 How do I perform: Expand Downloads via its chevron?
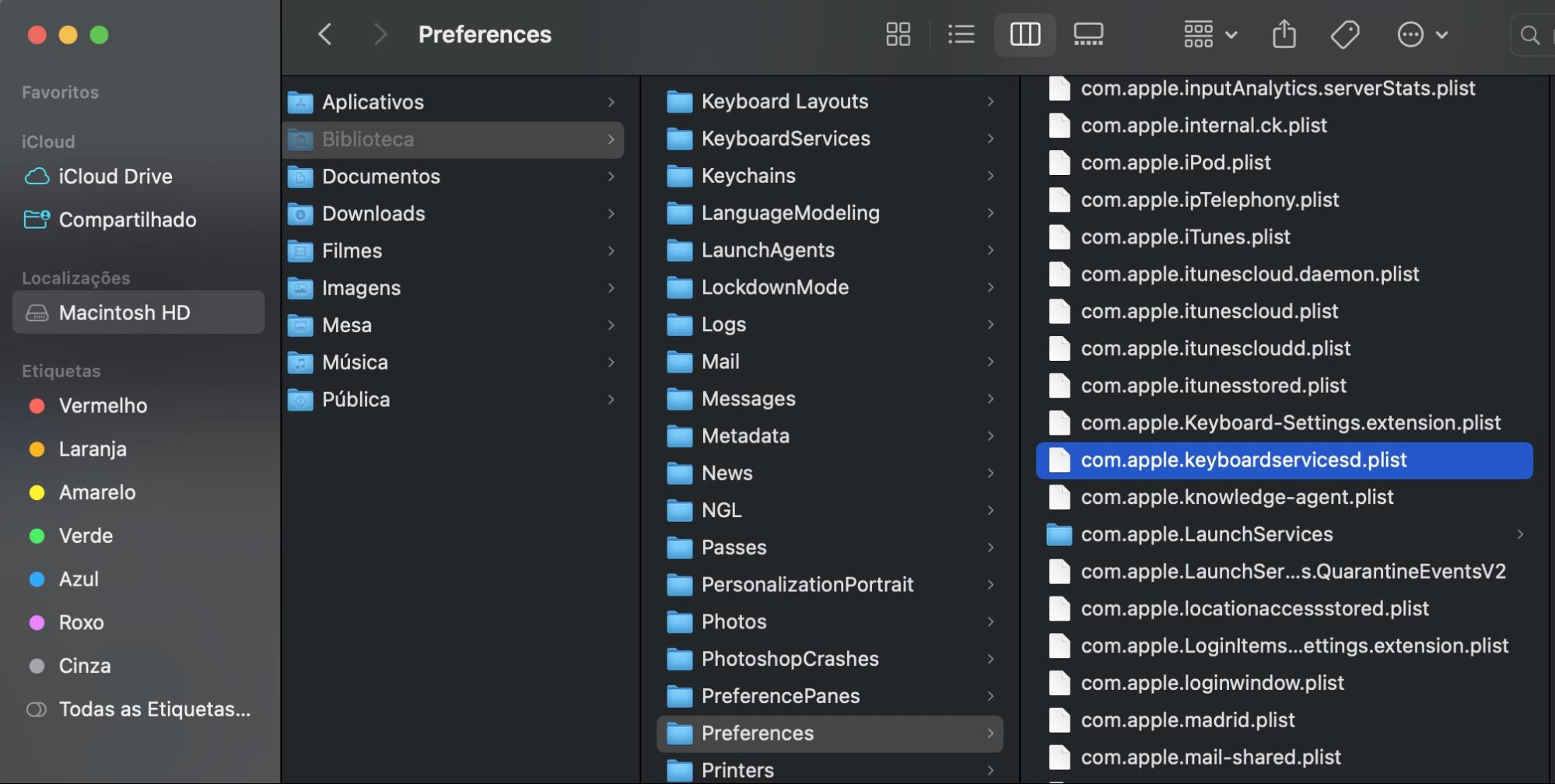point(611,214)
